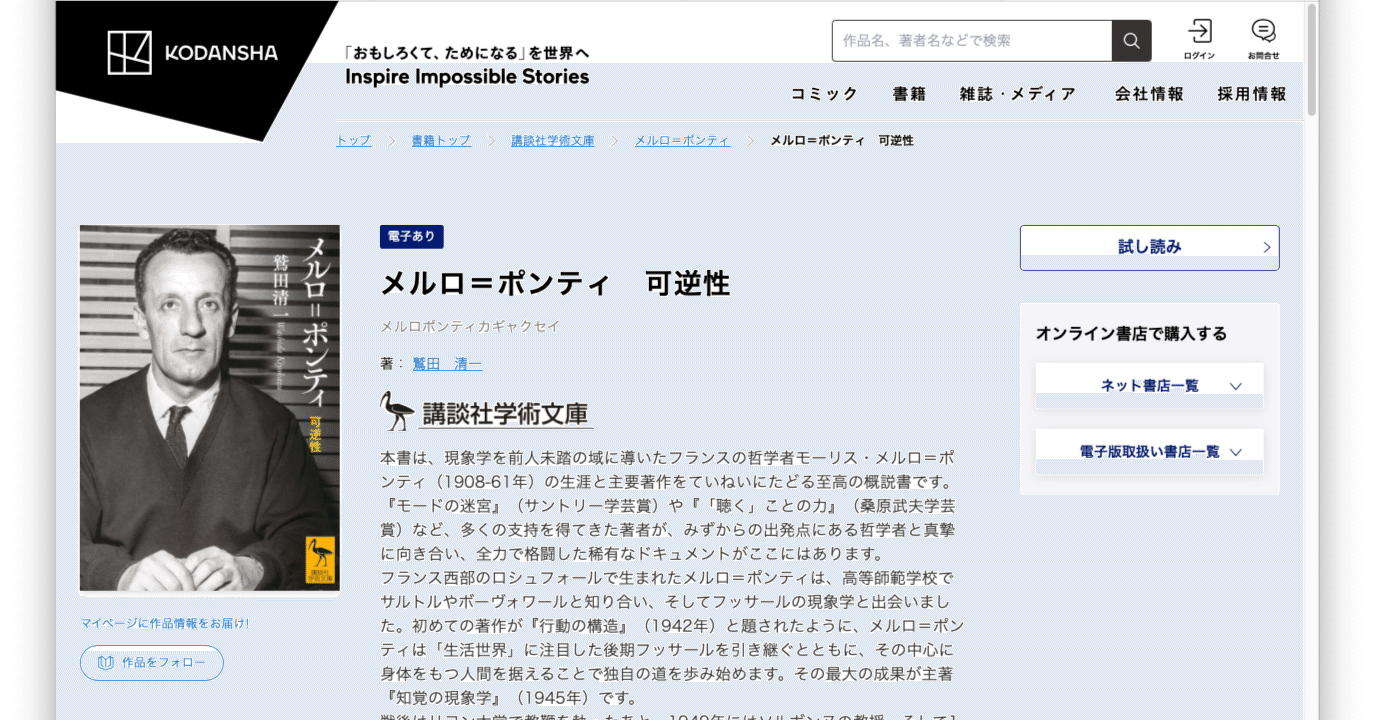Open the author link 鷲田 清一
Image resolution: width=1375 pixels, height=720 pixels.
coord(446,364)
